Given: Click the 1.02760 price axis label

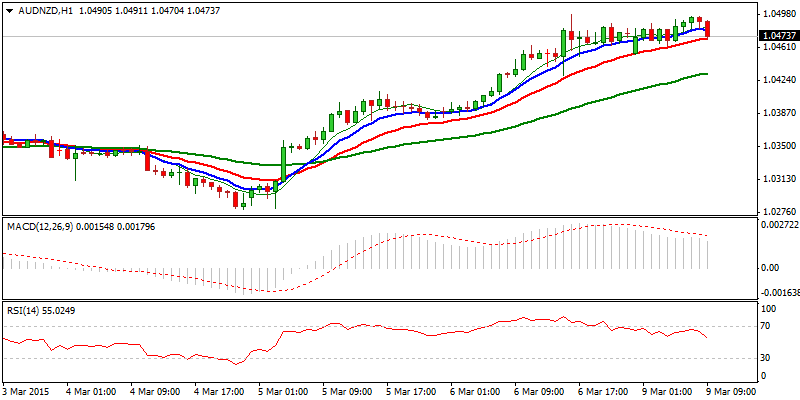Looking at the screenshot, I should (776, 212).
